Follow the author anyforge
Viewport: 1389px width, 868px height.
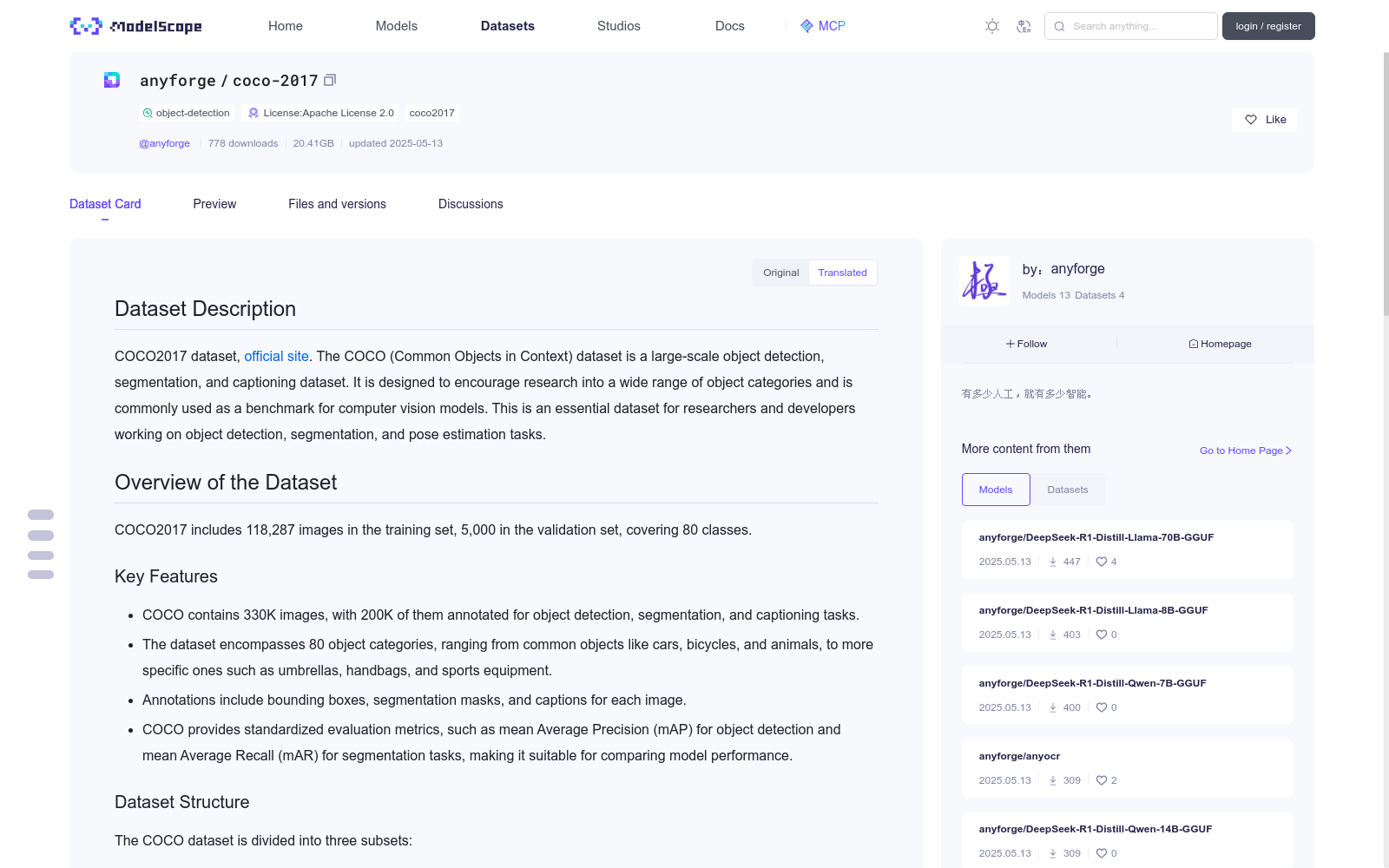coord(1028,344)
